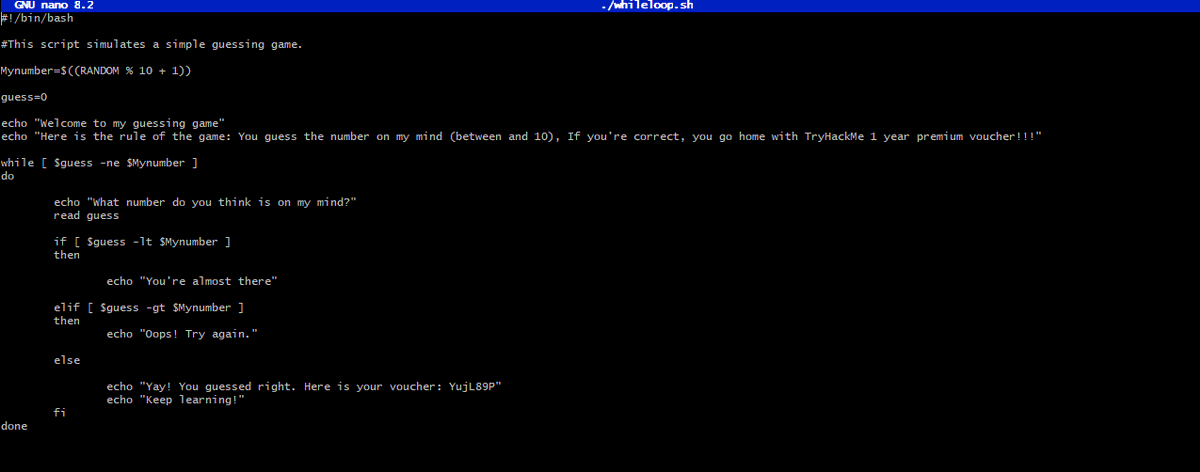Click the 'read guess' line
1200x472 pixels.
coord(86,215)
